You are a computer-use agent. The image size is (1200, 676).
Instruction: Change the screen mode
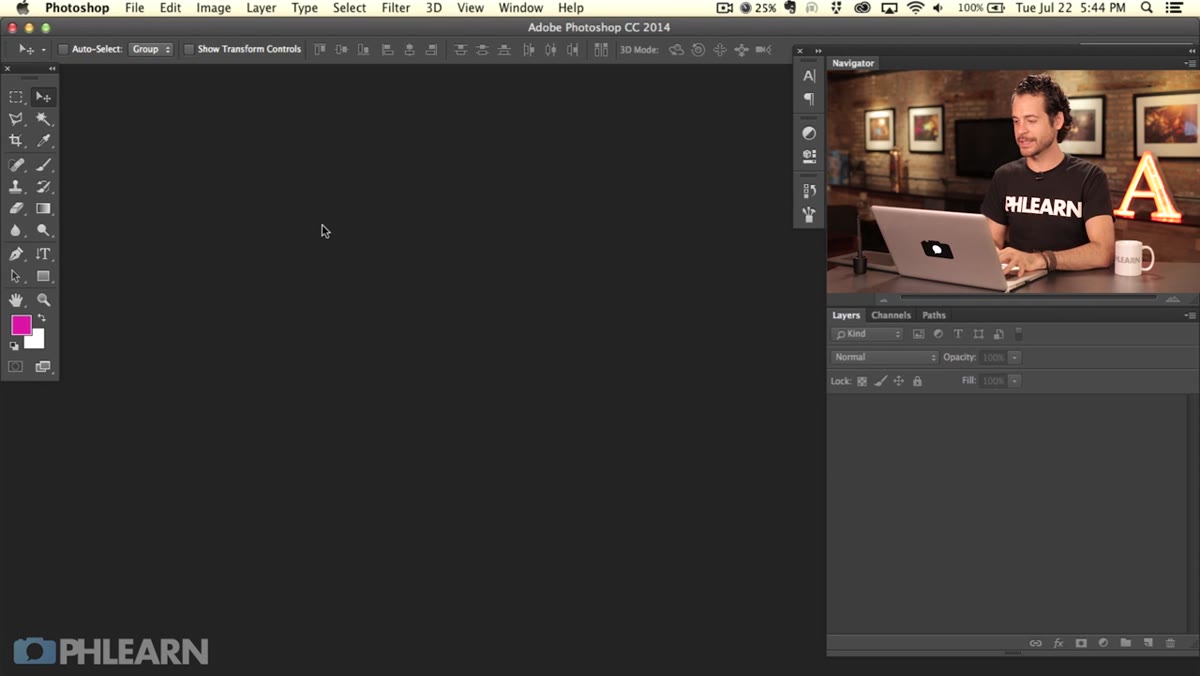43,367
